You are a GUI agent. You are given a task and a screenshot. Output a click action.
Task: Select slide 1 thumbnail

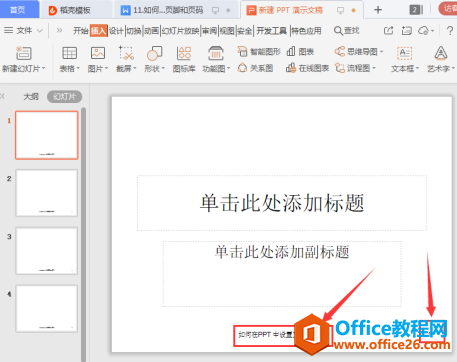47,135
